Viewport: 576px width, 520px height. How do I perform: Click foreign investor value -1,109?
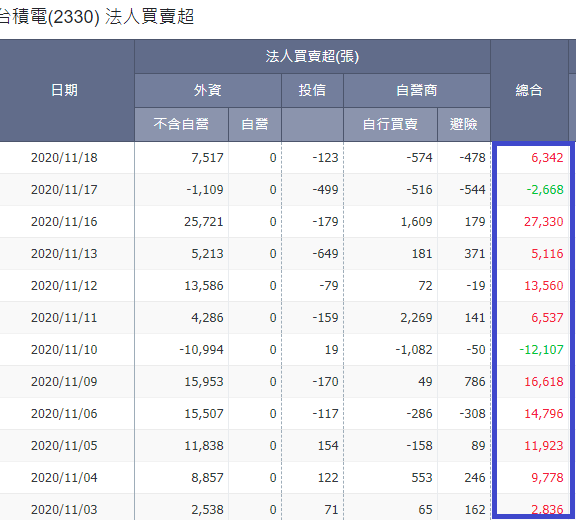point(205,190)
